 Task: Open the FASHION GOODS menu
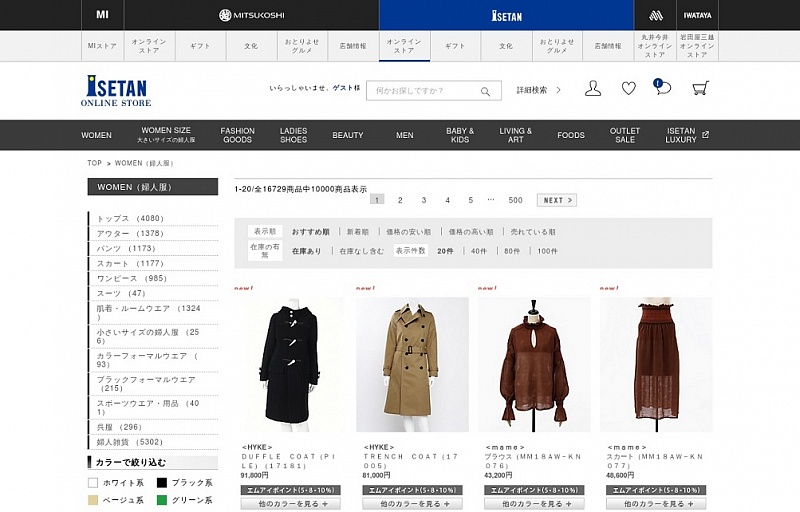[x=237, y=135]
